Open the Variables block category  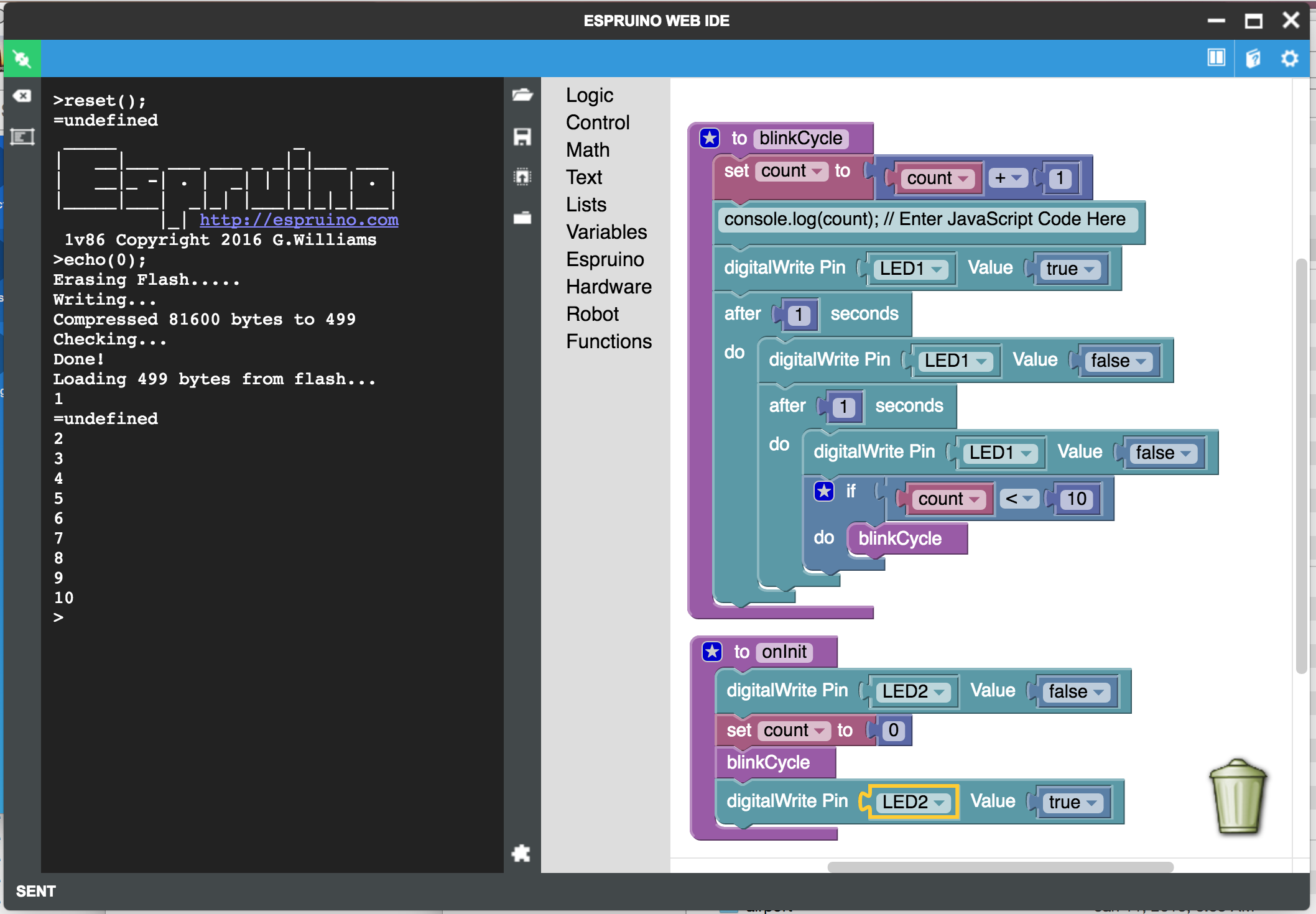point(606,232)
